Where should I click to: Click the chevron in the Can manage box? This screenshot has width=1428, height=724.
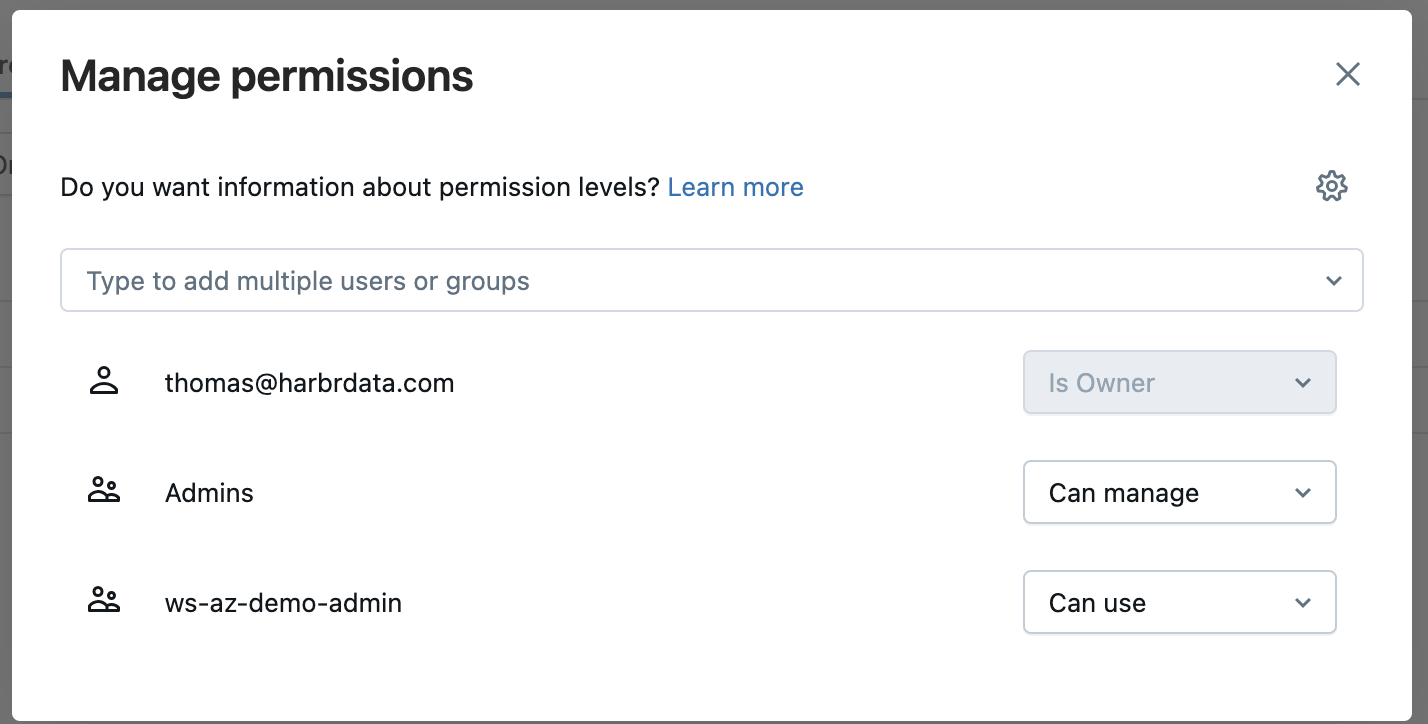click(1302, 493)
